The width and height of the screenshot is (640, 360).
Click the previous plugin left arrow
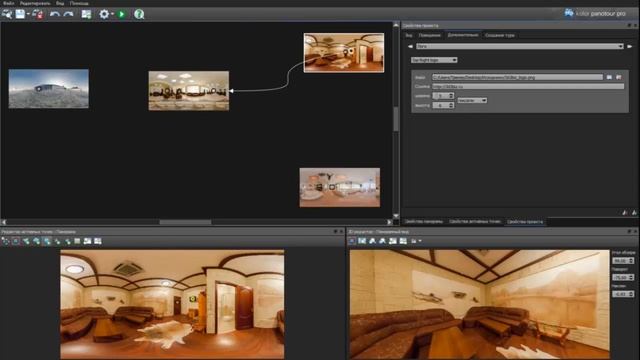click(410, 47)
